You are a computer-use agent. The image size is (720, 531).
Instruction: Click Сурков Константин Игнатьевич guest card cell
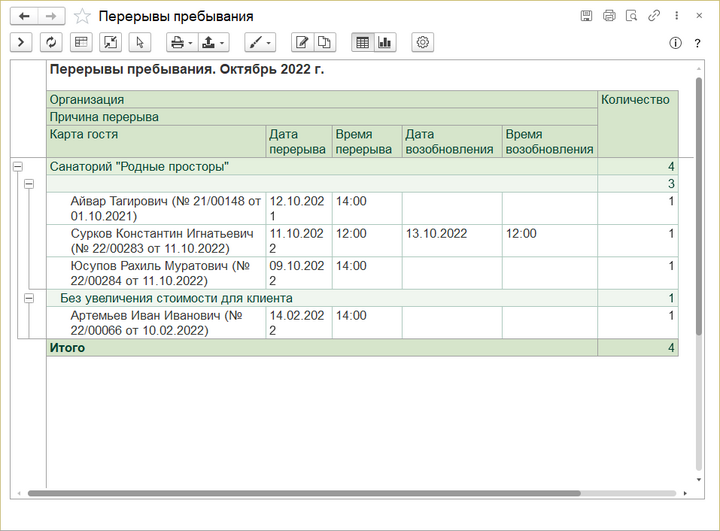click(156, 241)
